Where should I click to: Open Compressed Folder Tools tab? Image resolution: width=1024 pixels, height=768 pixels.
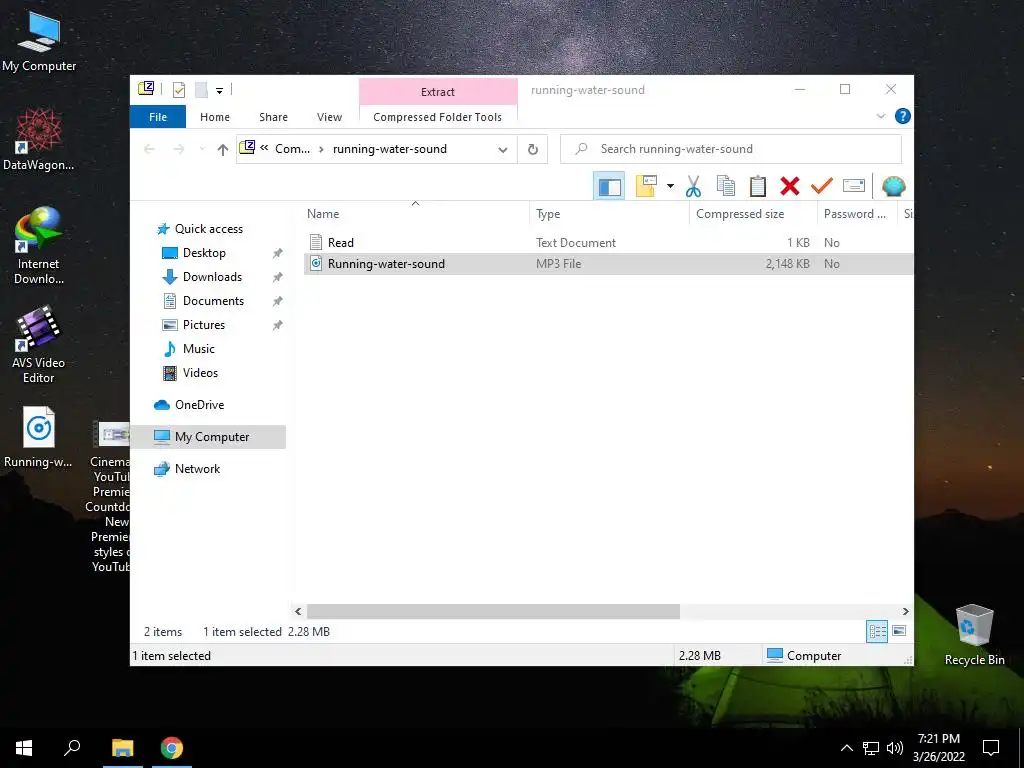tap(438, 117)
